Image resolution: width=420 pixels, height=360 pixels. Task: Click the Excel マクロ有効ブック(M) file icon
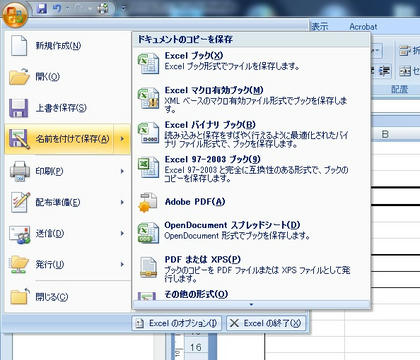[149, 98]
